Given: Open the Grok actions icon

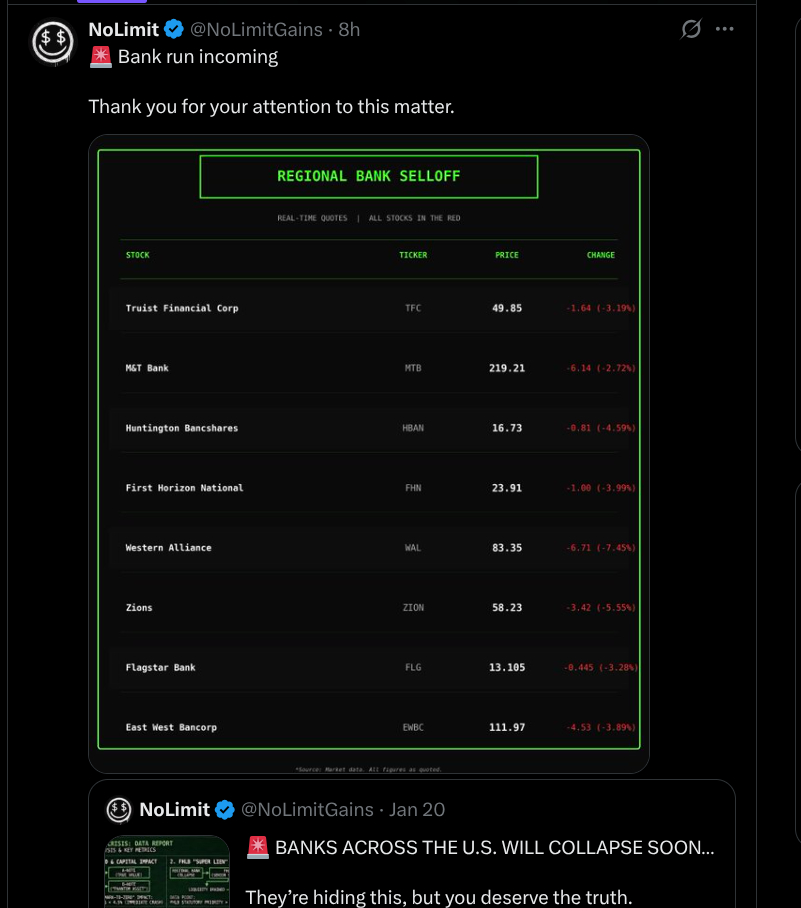Looking at the screenshot, I should click(x=690, y=30).
